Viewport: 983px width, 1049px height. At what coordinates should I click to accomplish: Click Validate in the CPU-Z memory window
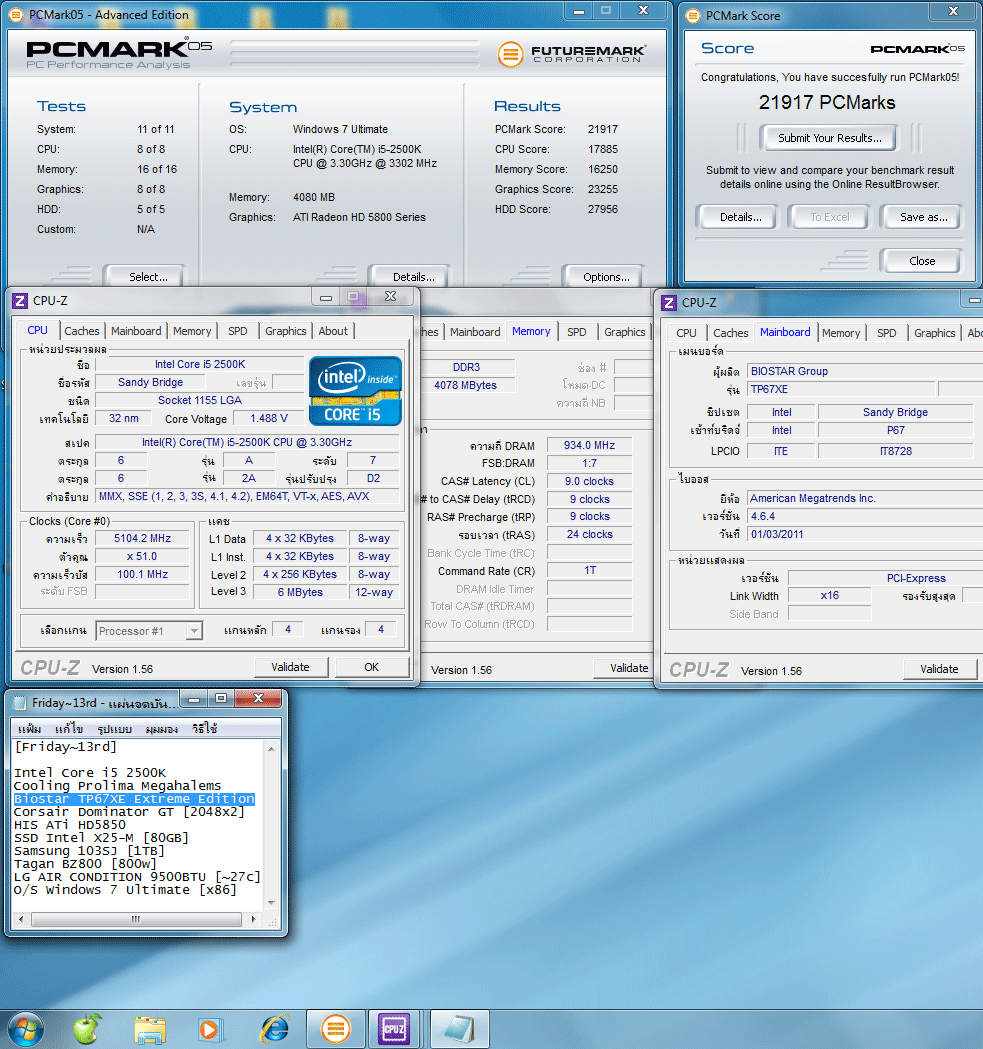point(624,668)
